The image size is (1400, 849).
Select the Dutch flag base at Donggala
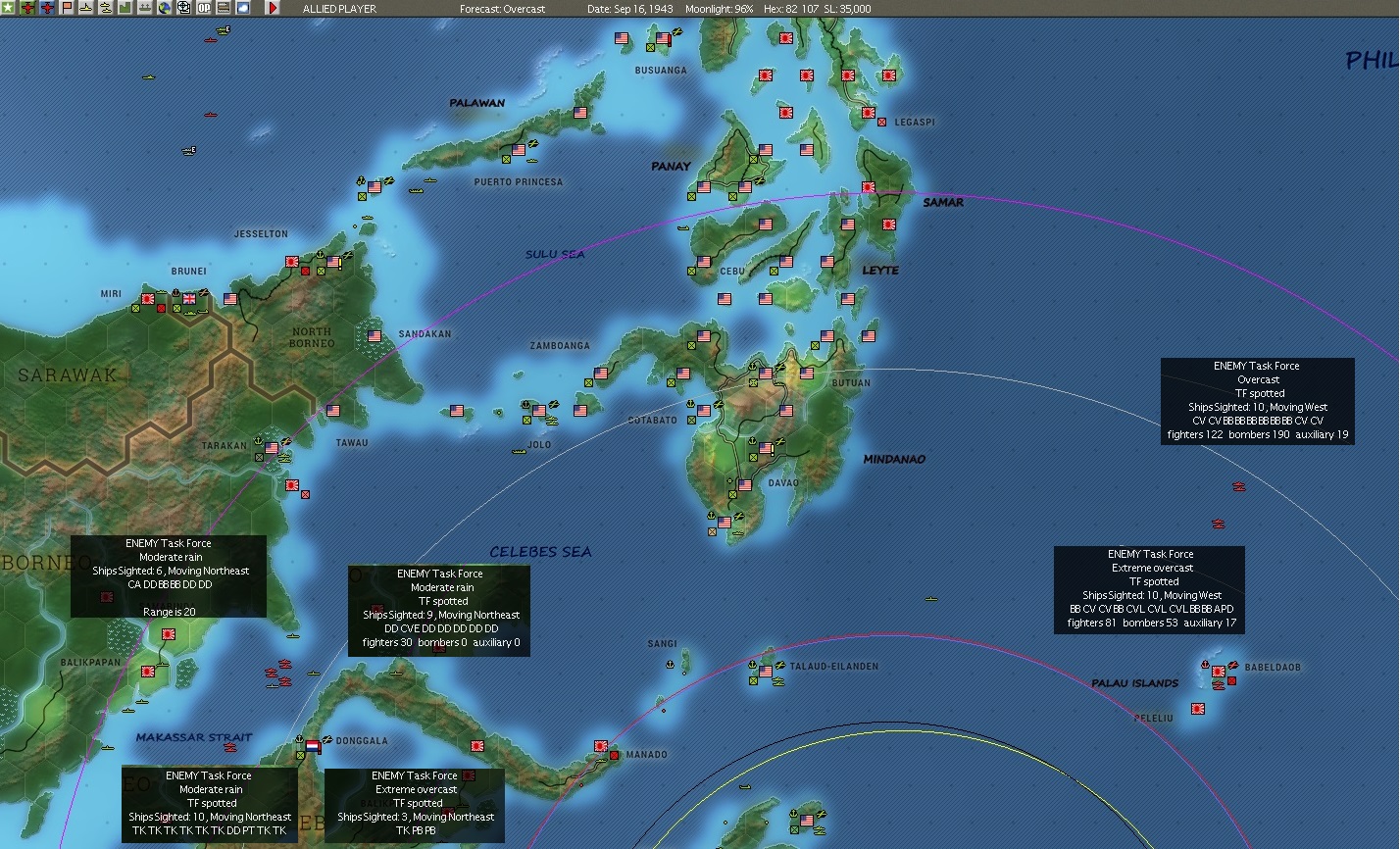coord(313,746)
